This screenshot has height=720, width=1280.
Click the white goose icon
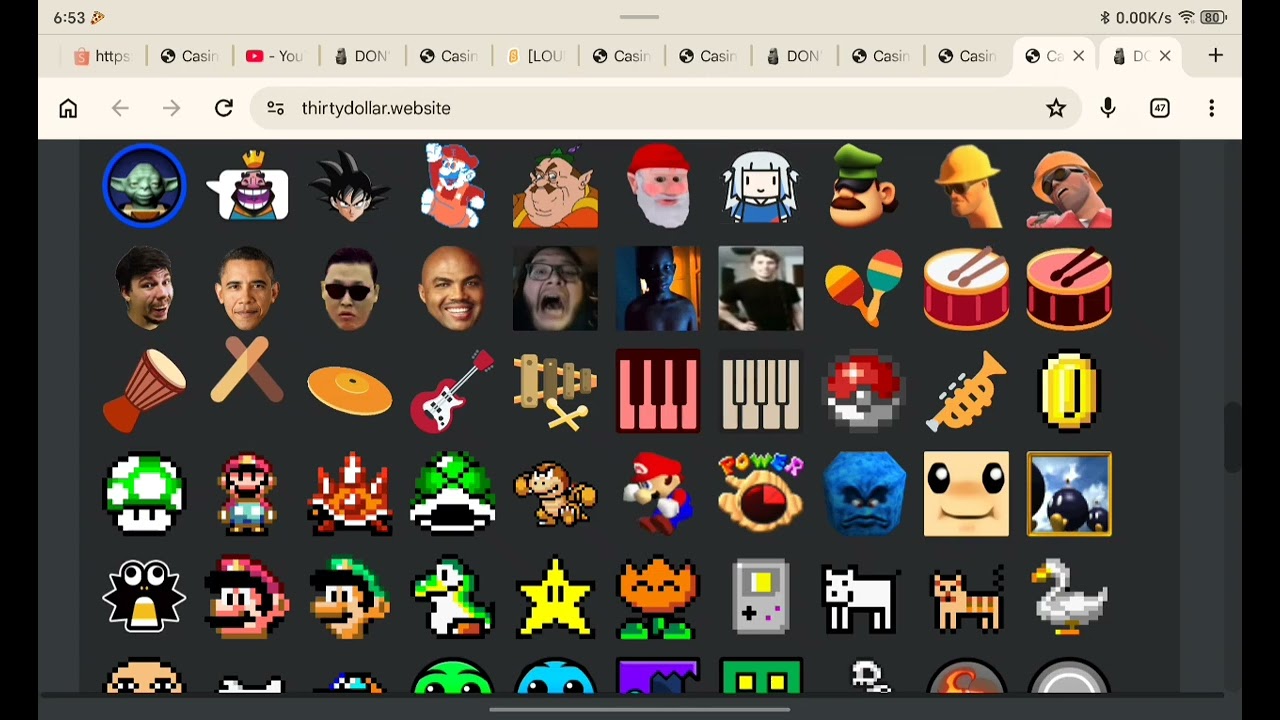tap(1069, 597)
